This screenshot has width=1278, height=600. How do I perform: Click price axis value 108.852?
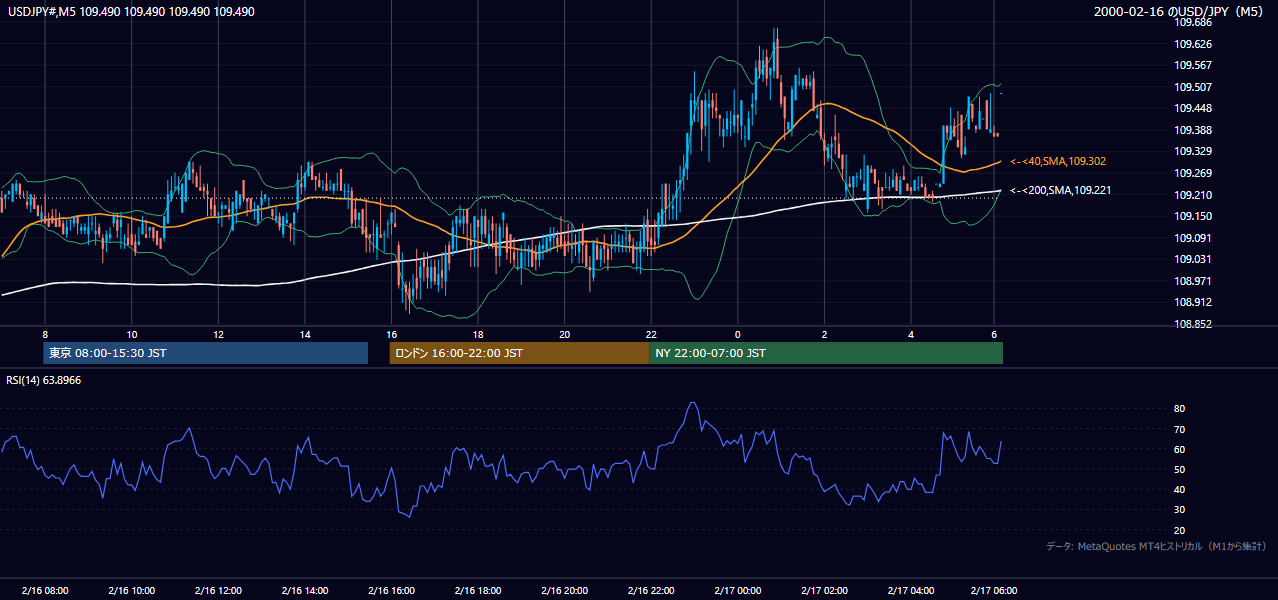point(1193,324)
